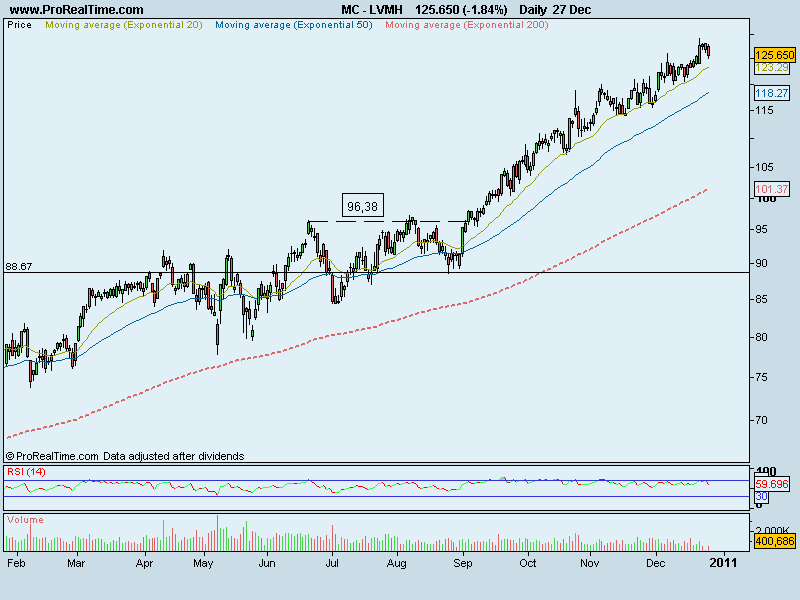
Task: Click the Dec month label
Action: pyautogui.click(x=656, y=563)
